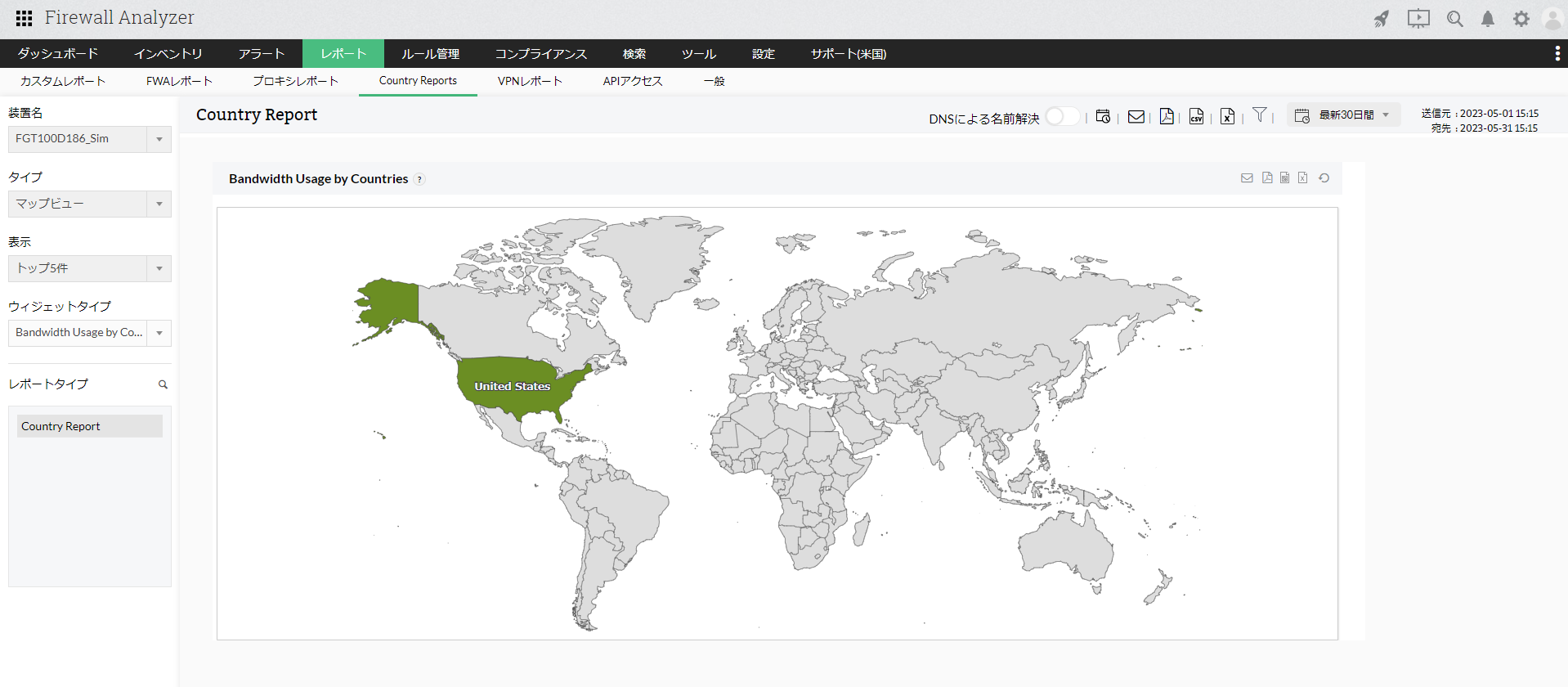Open the タイプ dropdown showing マップビュー
The image size is (1568, 687).
tap(90, 204)
